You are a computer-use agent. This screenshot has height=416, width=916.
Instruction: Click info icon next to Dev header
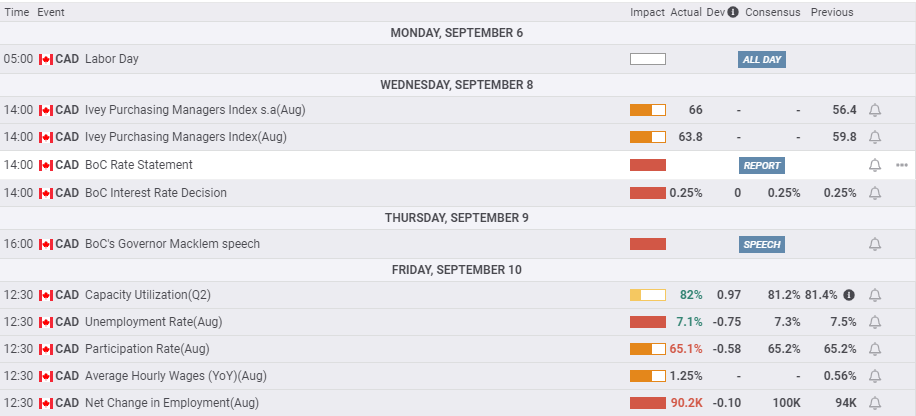[733, 12]
